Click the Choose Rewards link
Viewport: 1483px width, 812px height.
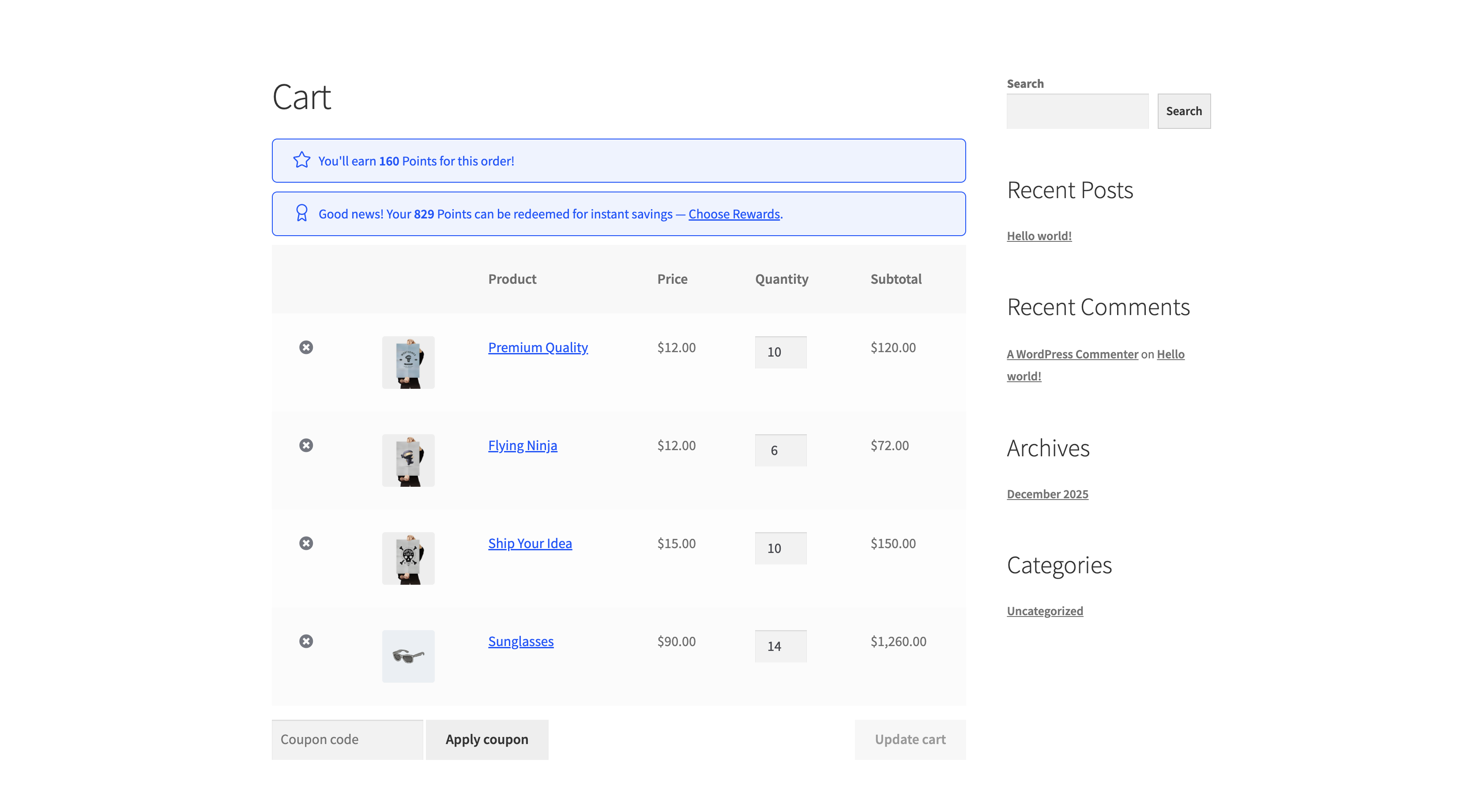[734, 214]
